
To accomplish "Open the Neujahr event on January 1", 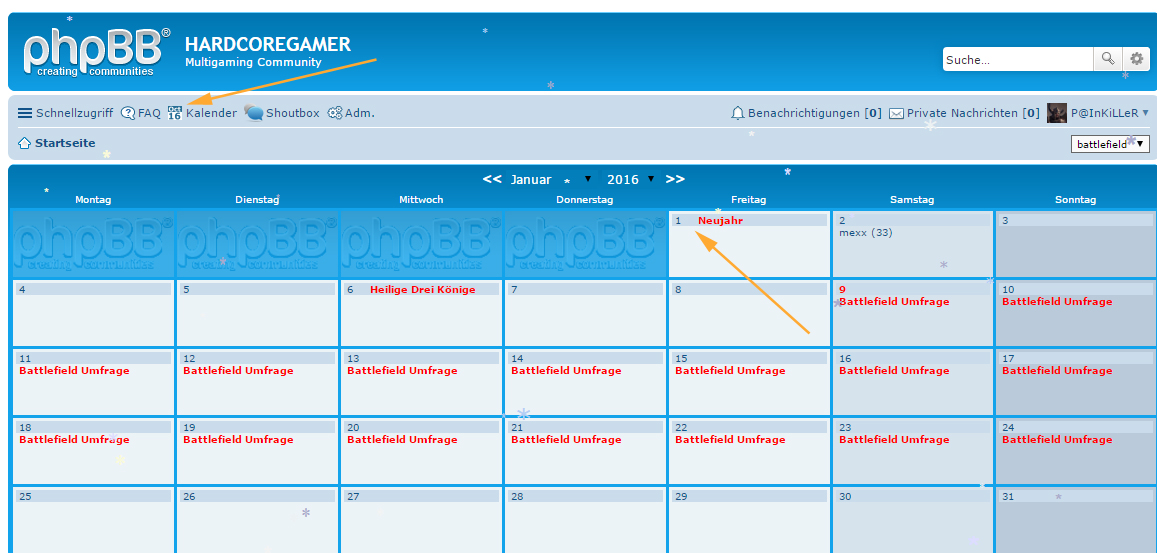I will pos(720,220).
